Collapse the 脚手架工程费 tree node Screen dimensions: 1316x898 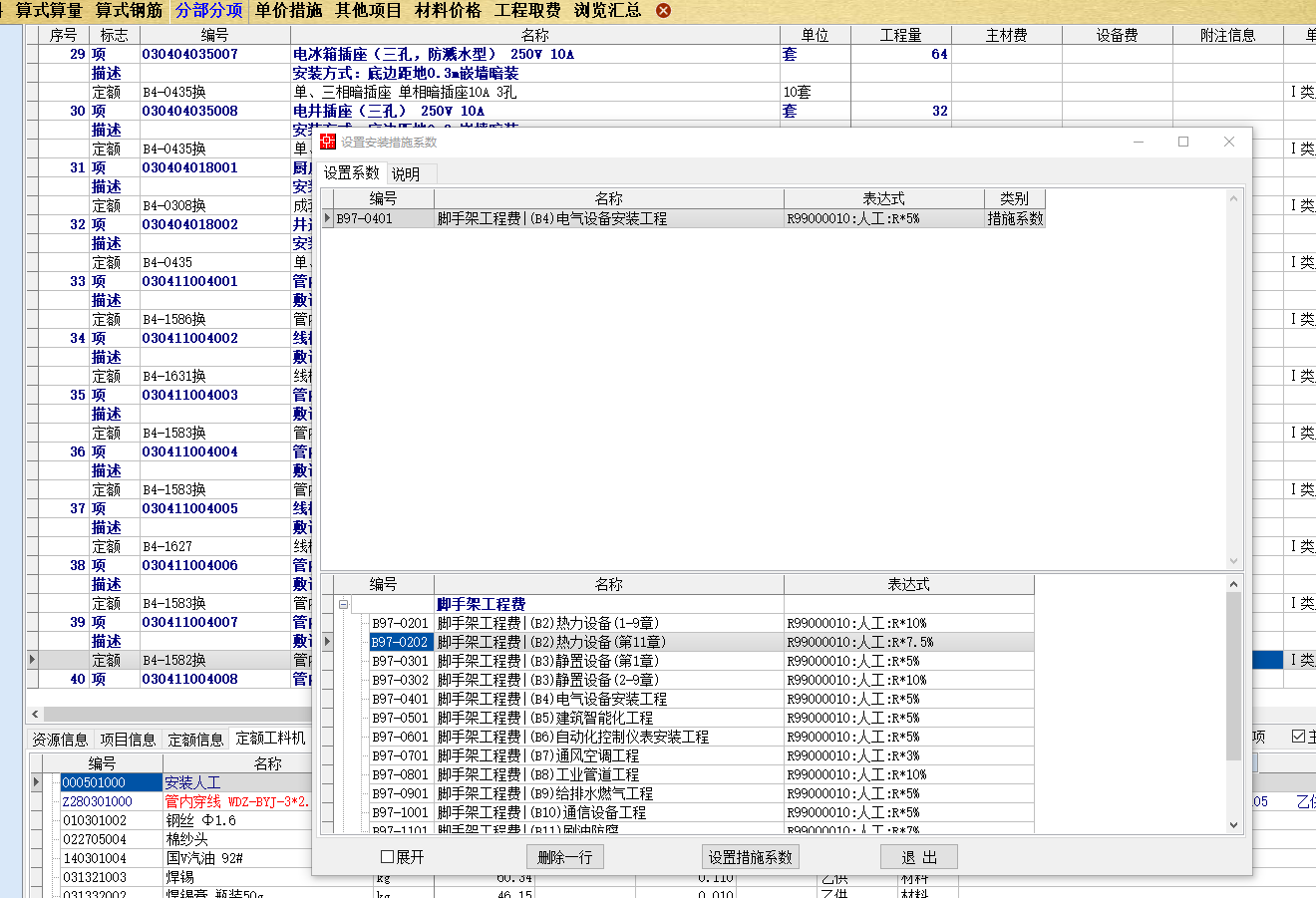pos(343,604)
